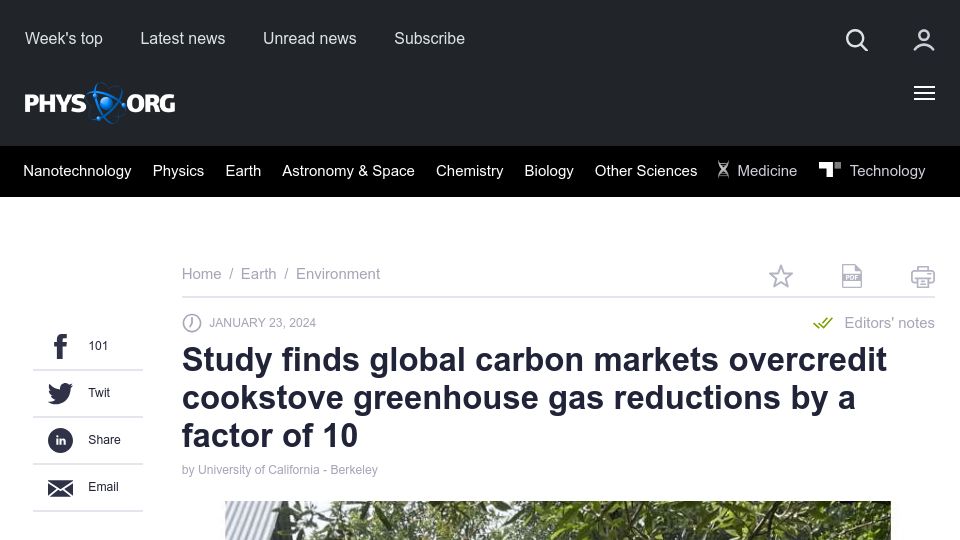
Task: Click the Facebook share icon
Action: pos(60,347)
